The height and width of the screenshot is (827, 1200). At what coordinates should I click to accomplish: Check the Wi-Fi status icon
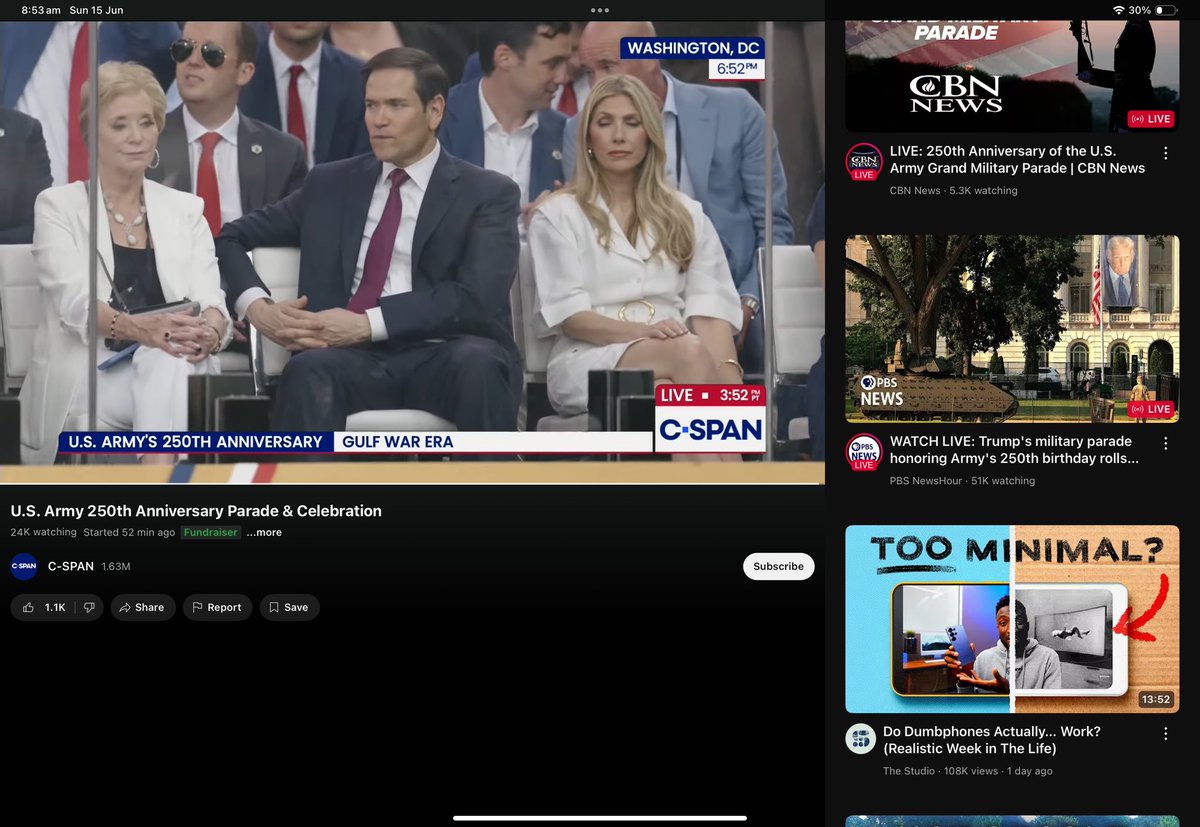[1118, 10]
